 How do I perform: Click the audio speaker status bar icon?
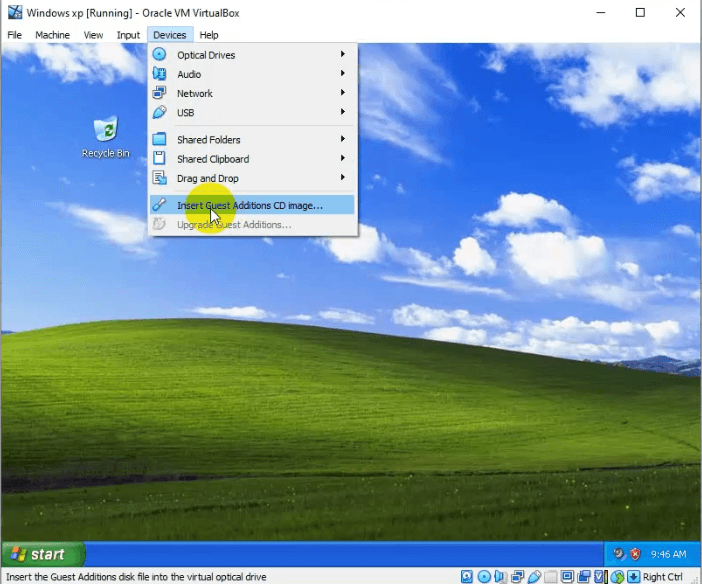501,576
